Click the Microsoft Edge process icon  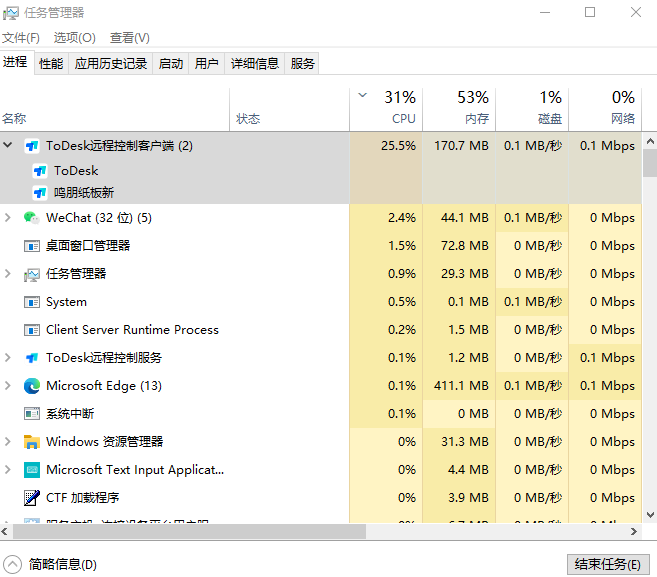click(x=32, y=386)
